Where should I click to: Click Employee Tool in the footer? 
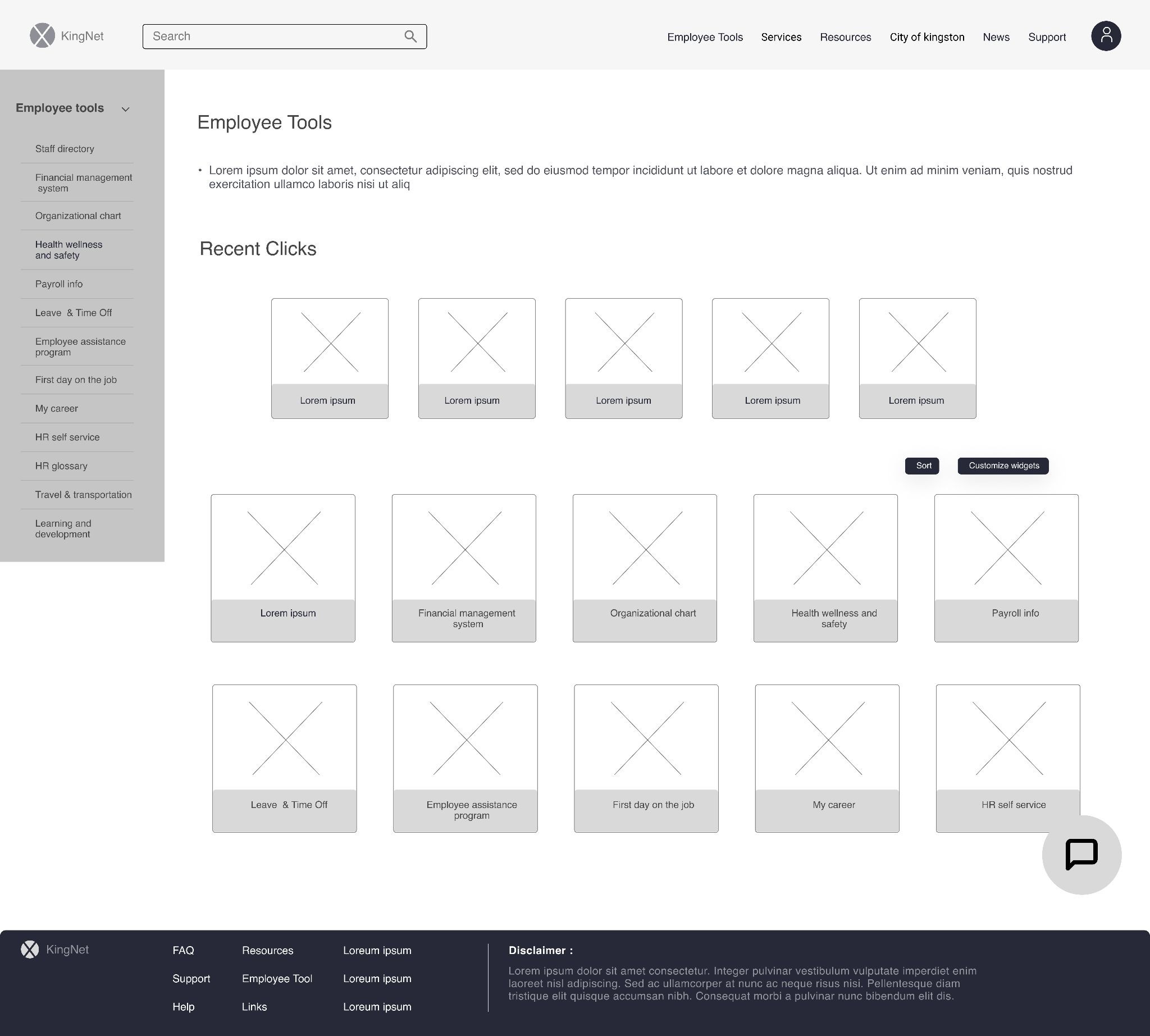coord(277,979)
